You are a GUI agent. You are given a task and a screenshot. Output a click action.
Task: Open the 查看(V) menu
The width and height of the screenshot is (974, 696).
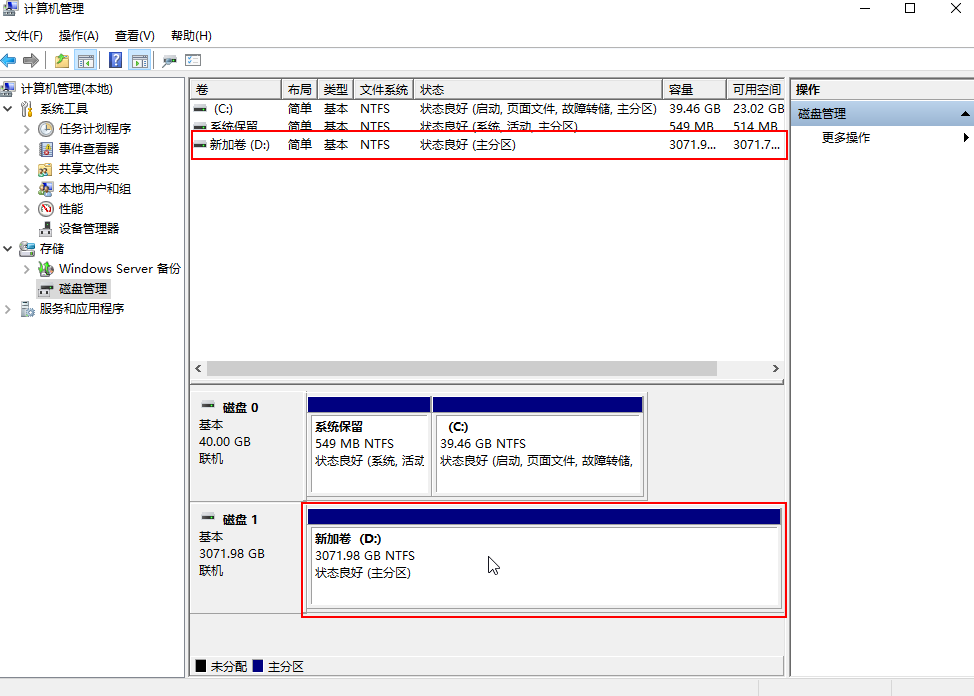tap(134, 36)
